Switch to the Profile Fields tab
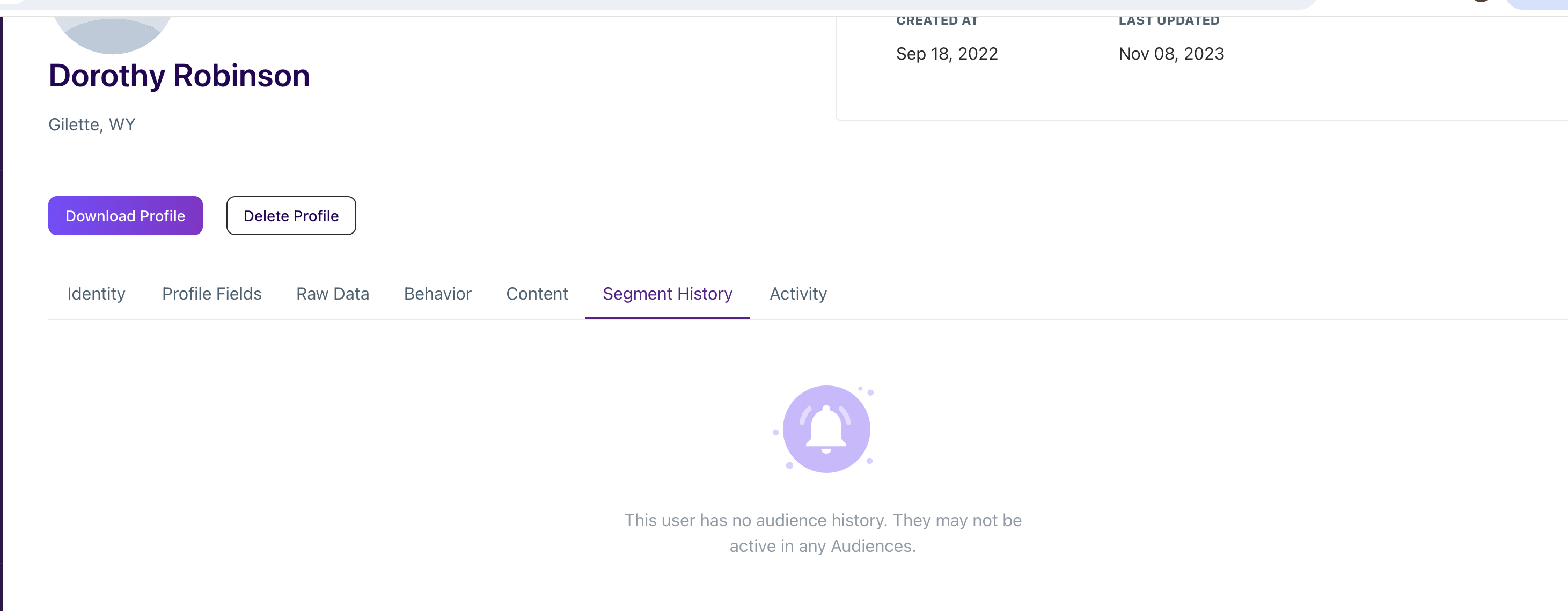The image size is (1568, 611). coord(212,294)
